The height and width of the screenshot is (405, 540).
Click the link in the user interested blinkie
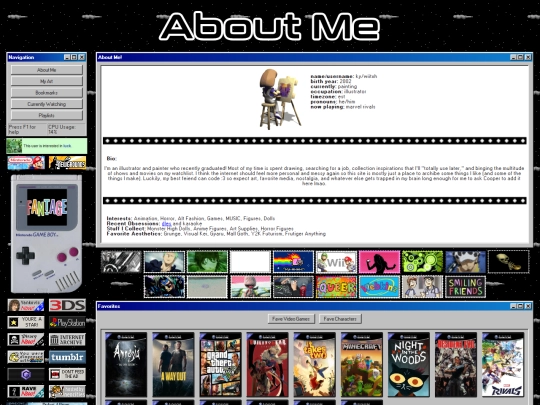[67, 146]
